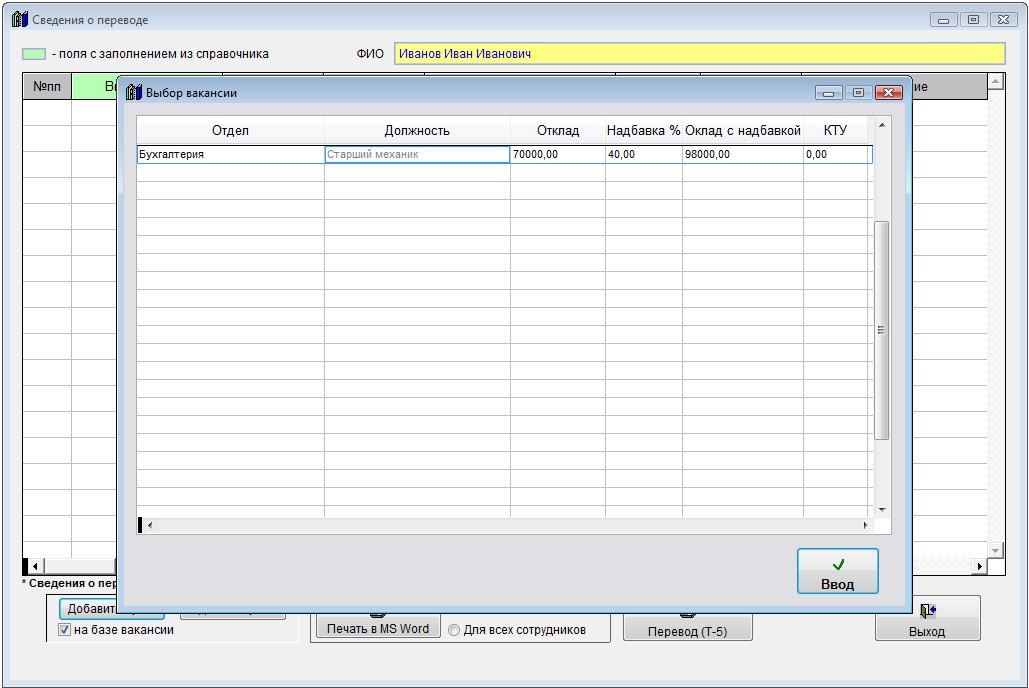This screenshot has width=1029, height=688.
Task: Click the 0,00 КТУ cell
Action: [x=837, y=154]
